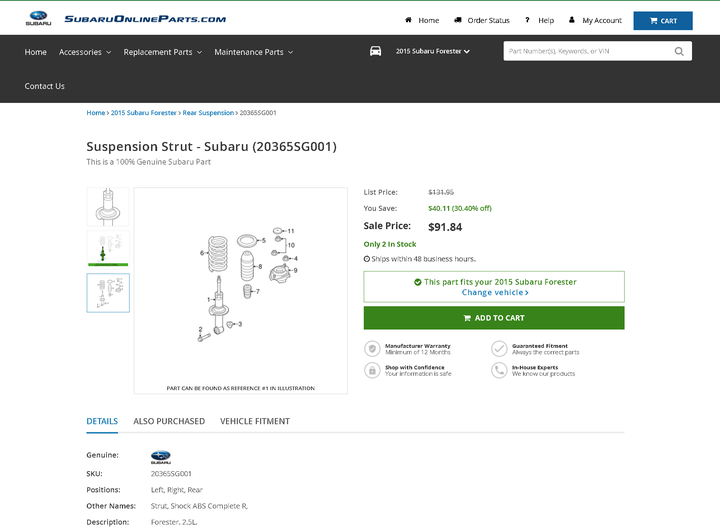This screenshot has height=530, width=720.
Task: Click the Subaru logo in the header
Action: tap(38, 18)
